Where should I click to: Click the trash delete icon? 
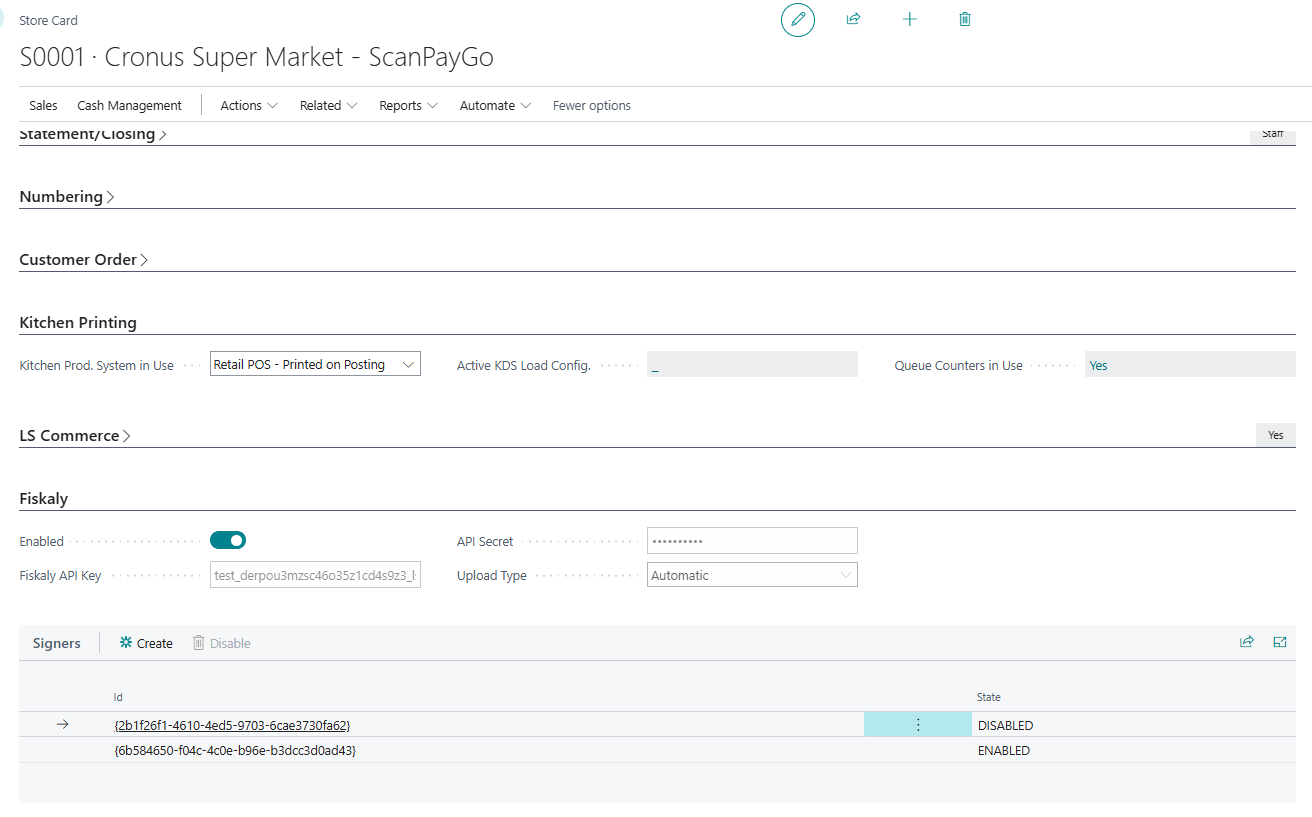(x=964, y=19)
